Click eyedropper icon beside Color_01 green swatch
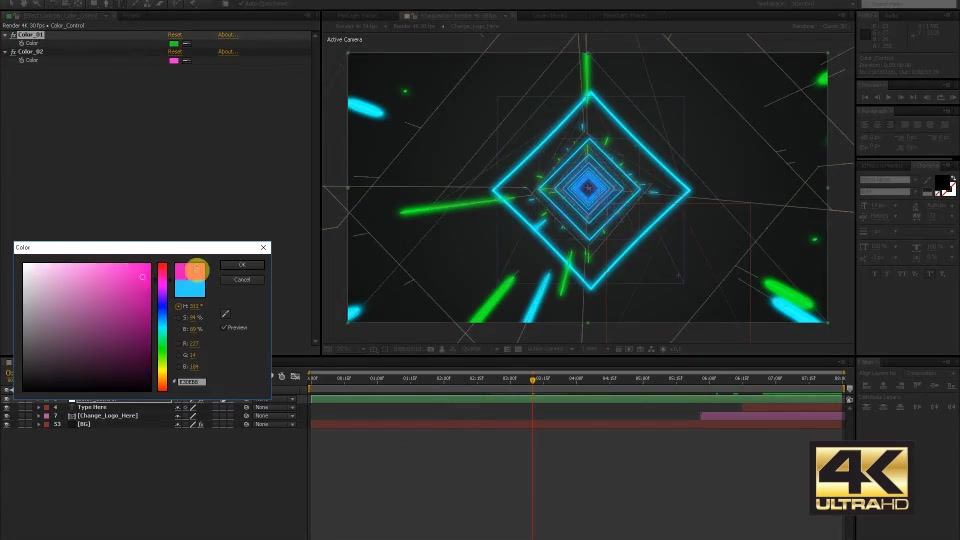 186,43
